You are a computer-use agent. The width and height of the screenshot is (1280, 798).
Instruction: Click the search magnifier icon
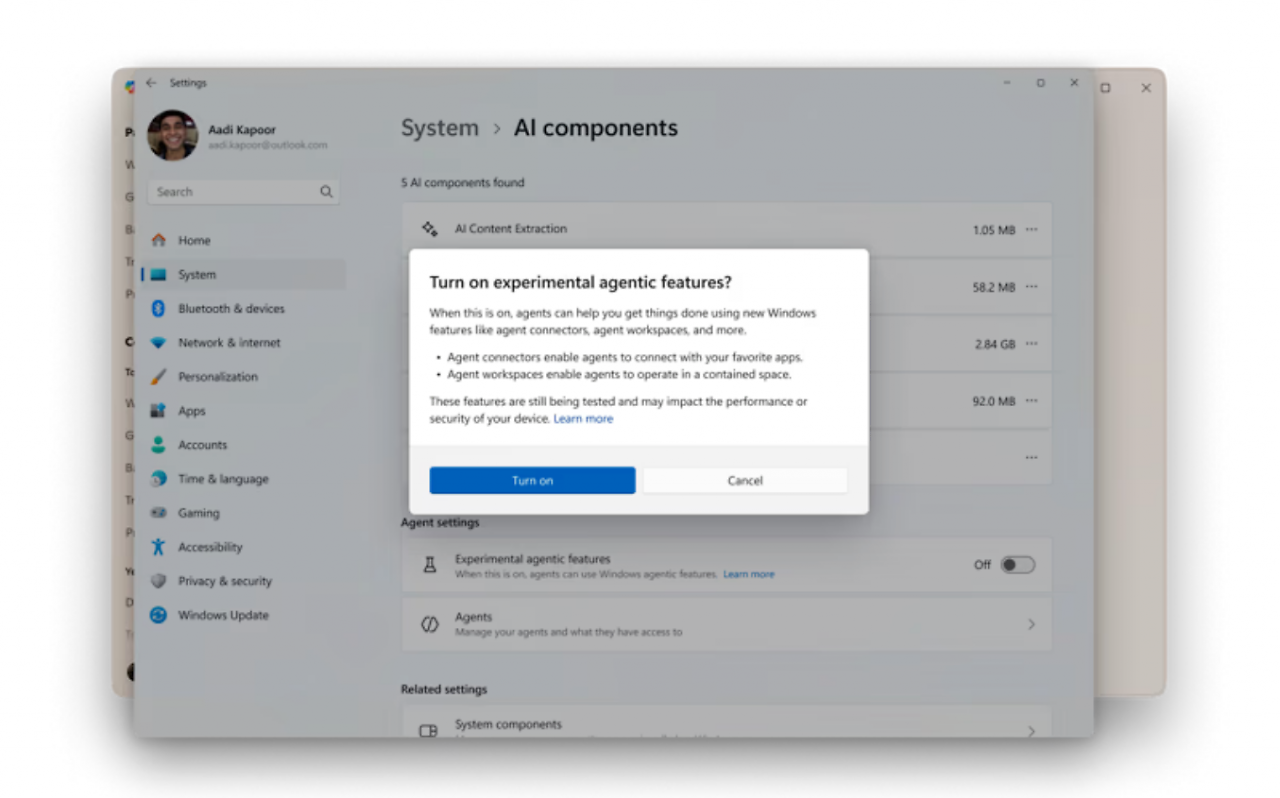point(326,192)
